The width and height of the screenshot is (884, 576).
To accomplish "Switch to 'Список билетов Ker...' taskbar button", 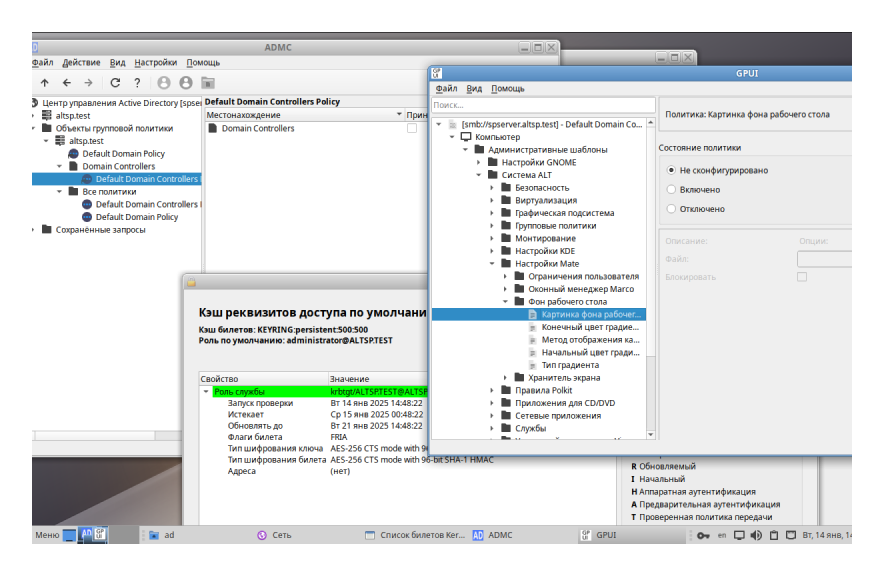I will [415, 535].
